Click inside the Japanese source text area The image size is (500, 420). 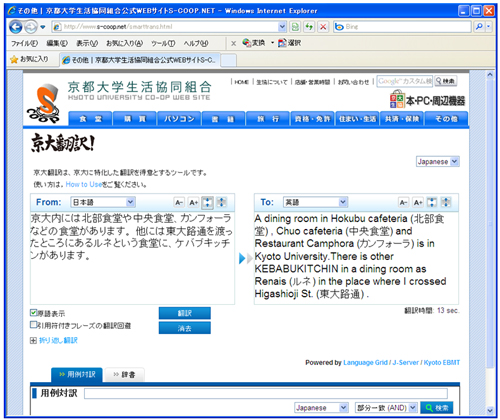tap(132, 258)
